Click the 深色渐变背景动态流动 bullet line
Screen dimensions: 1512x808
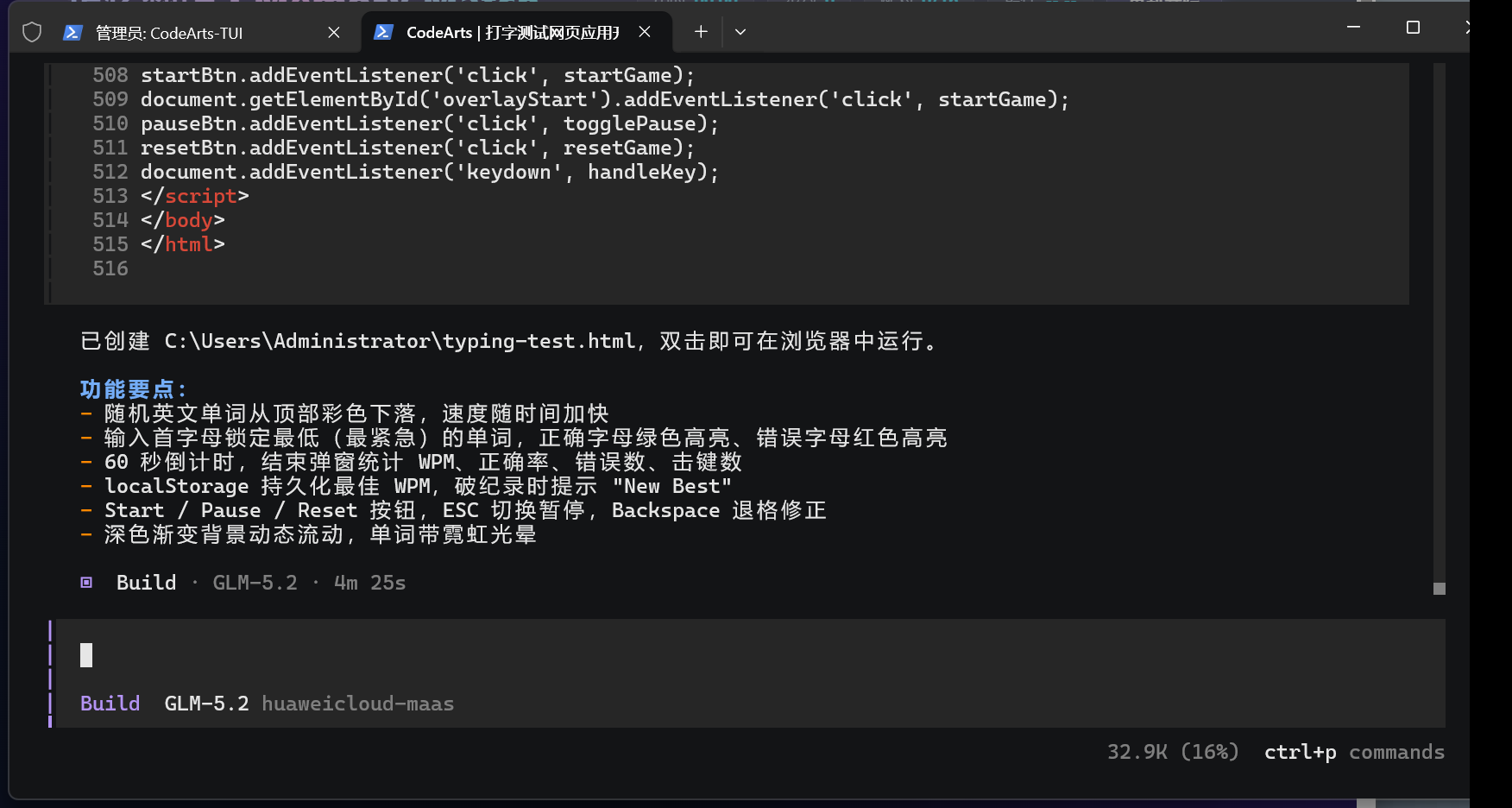[x=308, y=534]
